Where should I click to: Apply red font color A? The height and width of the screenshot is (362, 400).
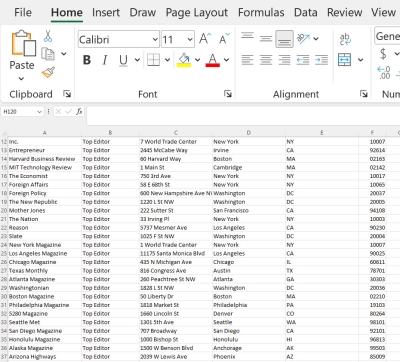(213, 60)
